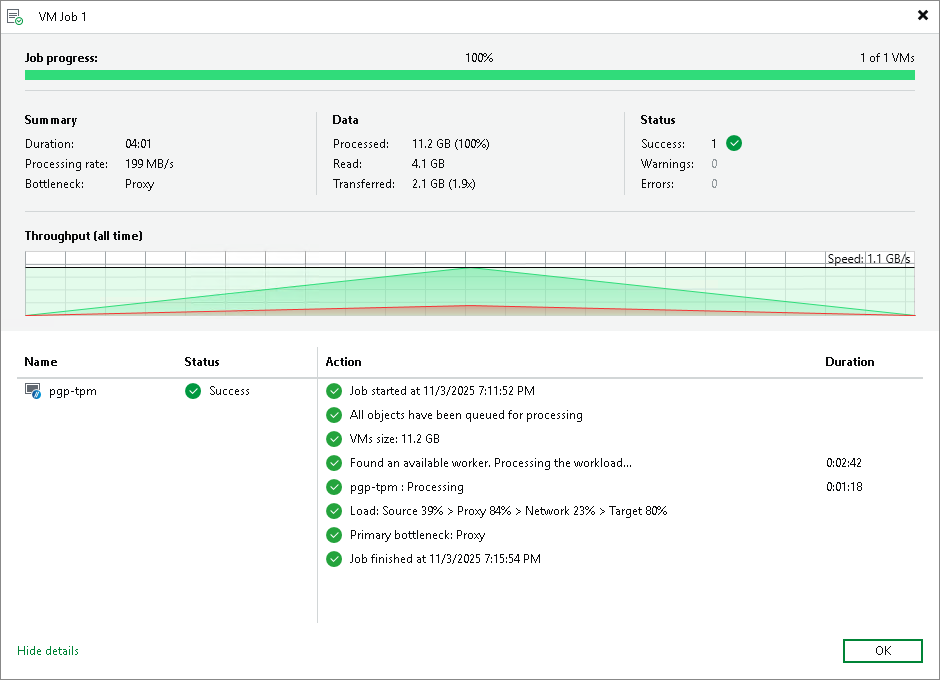
Task: Select the 'VMs size: 11.2 GB' line
Action: tap(394, 439)
